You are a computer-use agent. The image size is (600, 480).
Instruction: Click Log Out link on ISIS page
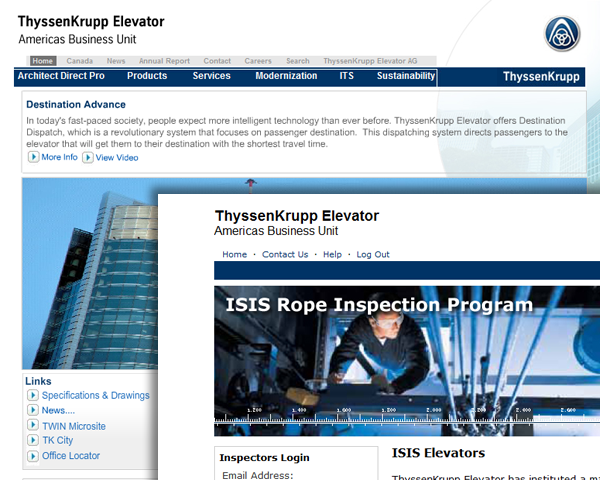pyautogui.click(x=373, y=255)
